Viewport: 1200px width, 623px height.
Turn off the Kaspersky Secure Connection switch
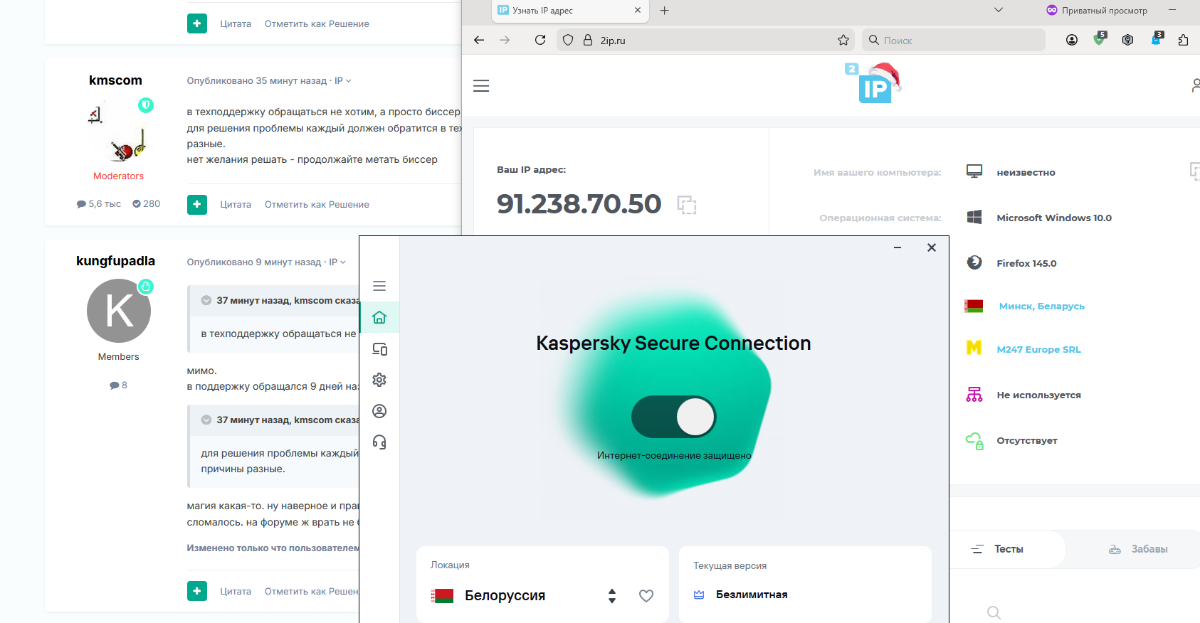point(673,417)
